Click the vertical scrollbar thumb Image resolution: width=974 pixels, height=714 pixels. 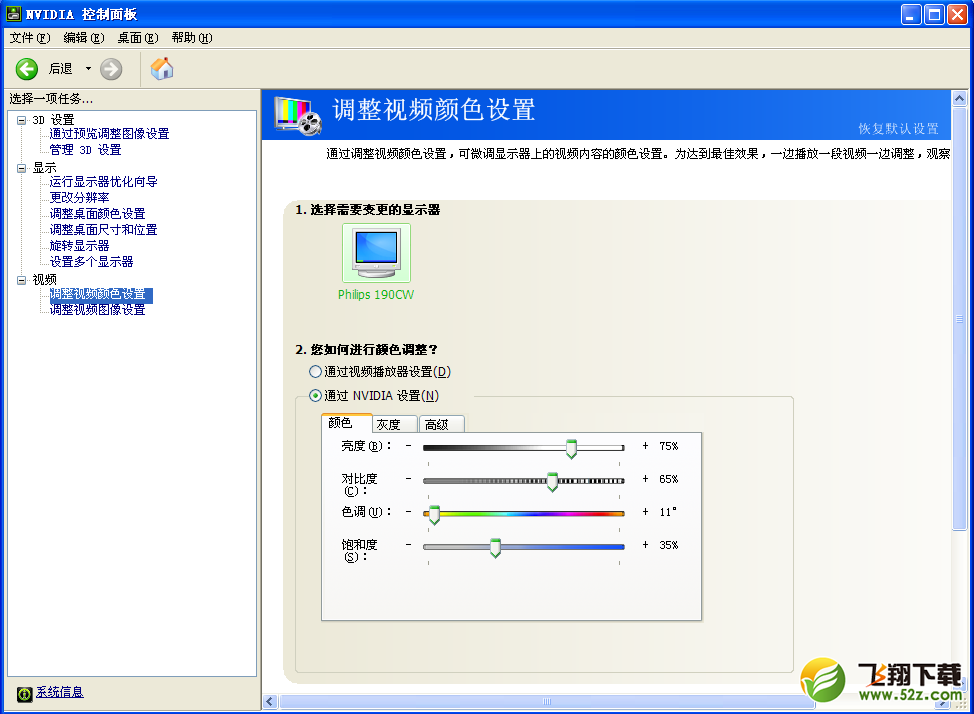tap(959, 319)
